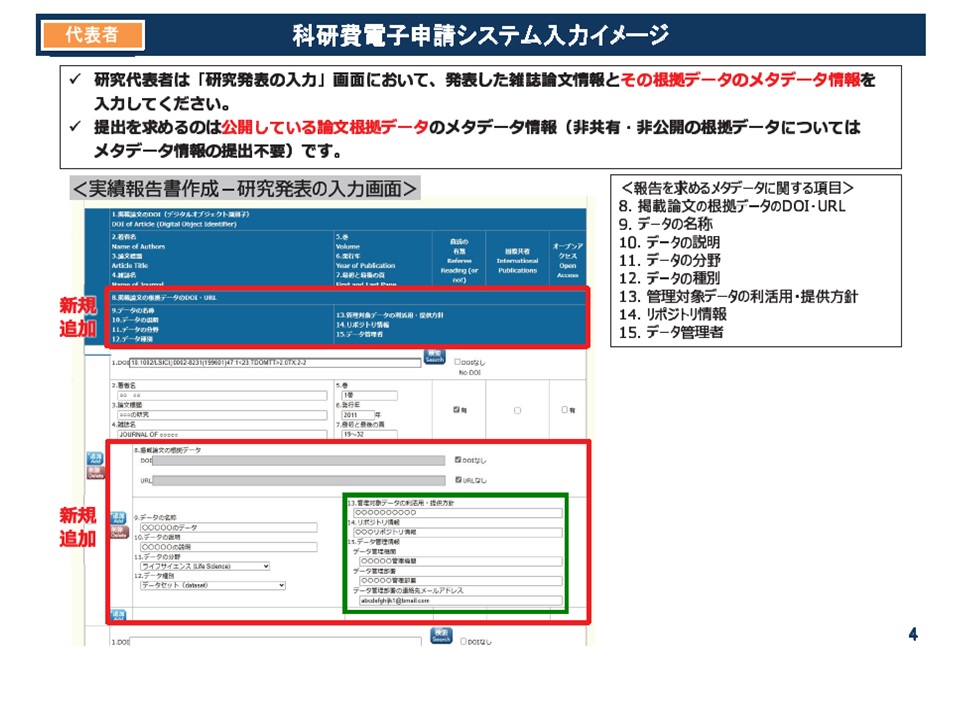
Task: Click the data management institution field
Action: [461, 561]
